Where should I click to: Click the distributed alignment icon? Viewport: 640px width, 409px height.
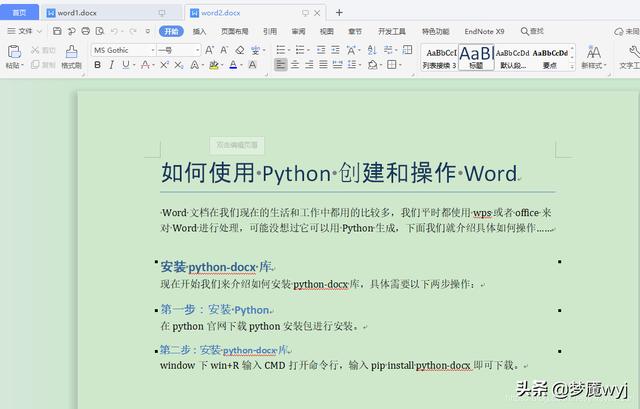(338, 64)
